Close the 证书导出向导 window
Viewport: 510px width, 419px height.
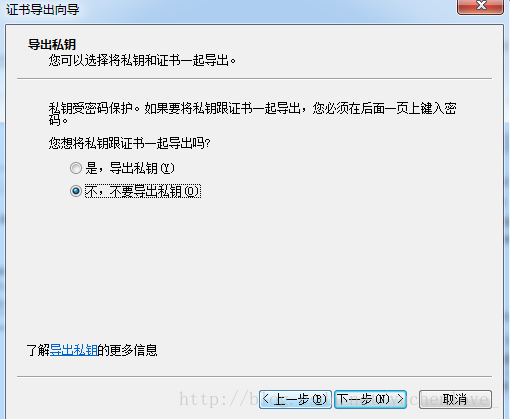480,6
